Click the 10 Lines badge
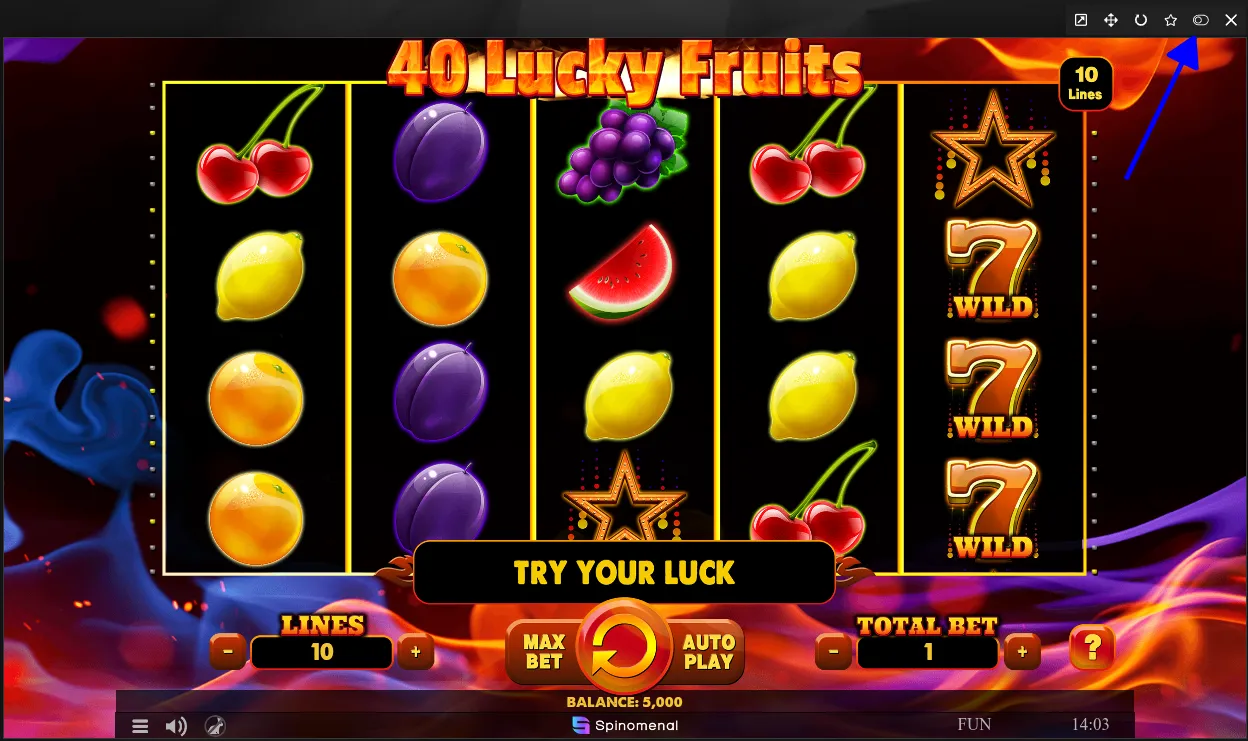 coord(1086,83)
